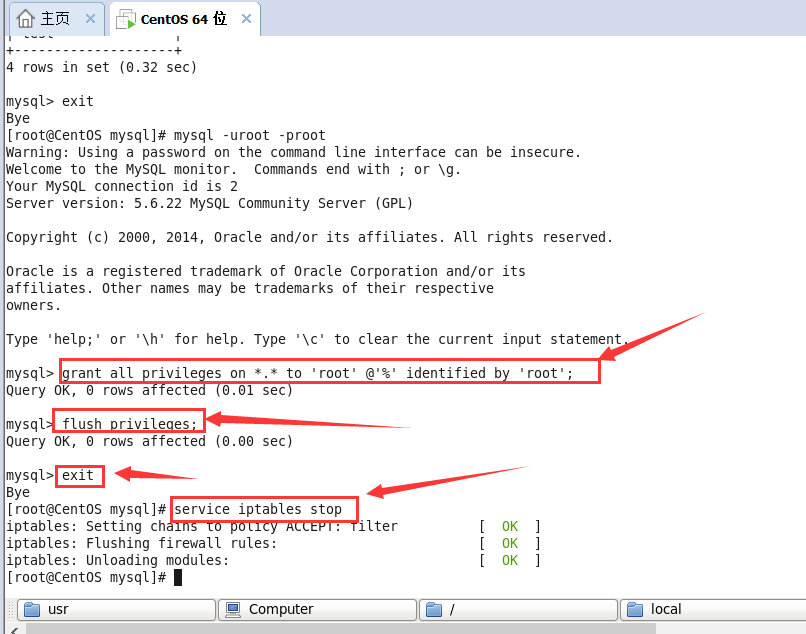This screenshot has height=634, width=806.
Task: Open the local folder taskbar button
Action: coord(713,609)
